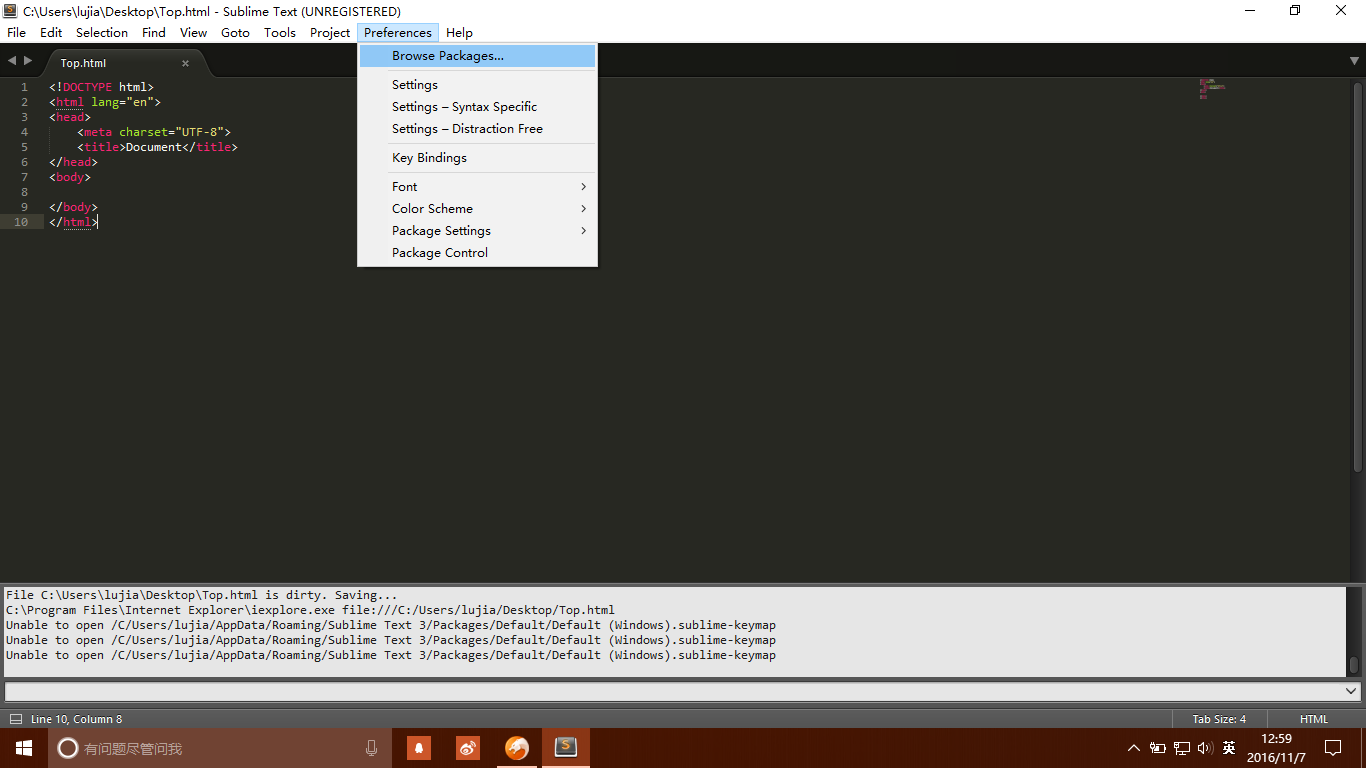Viewport: 1366px width, 768px height.
Task: Open the volume tray icon
Action: pos(1205,748)
